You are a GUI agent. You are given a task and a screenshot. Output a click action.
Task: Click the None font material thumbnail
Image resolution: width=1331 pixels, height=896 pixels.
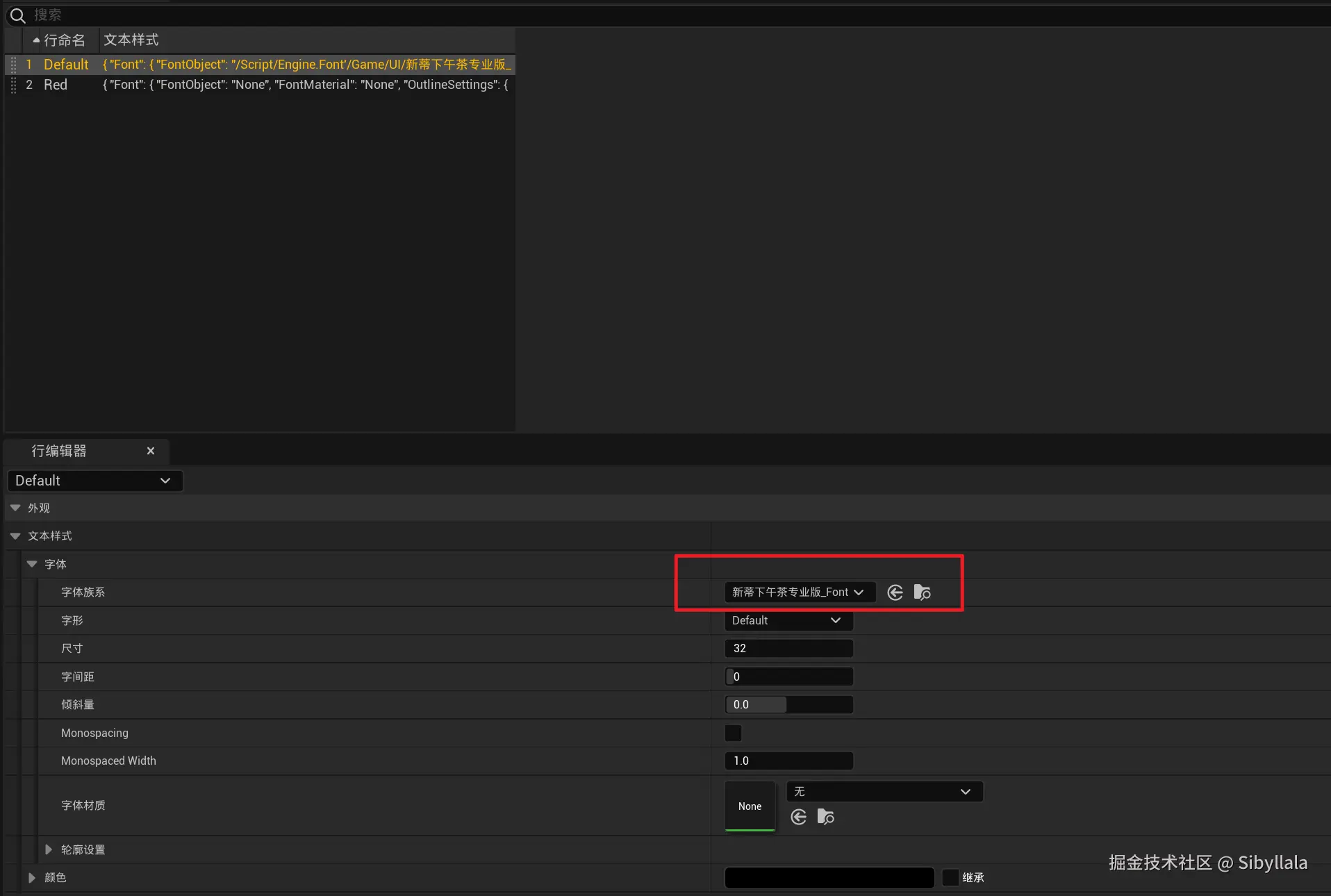[750, 806]
